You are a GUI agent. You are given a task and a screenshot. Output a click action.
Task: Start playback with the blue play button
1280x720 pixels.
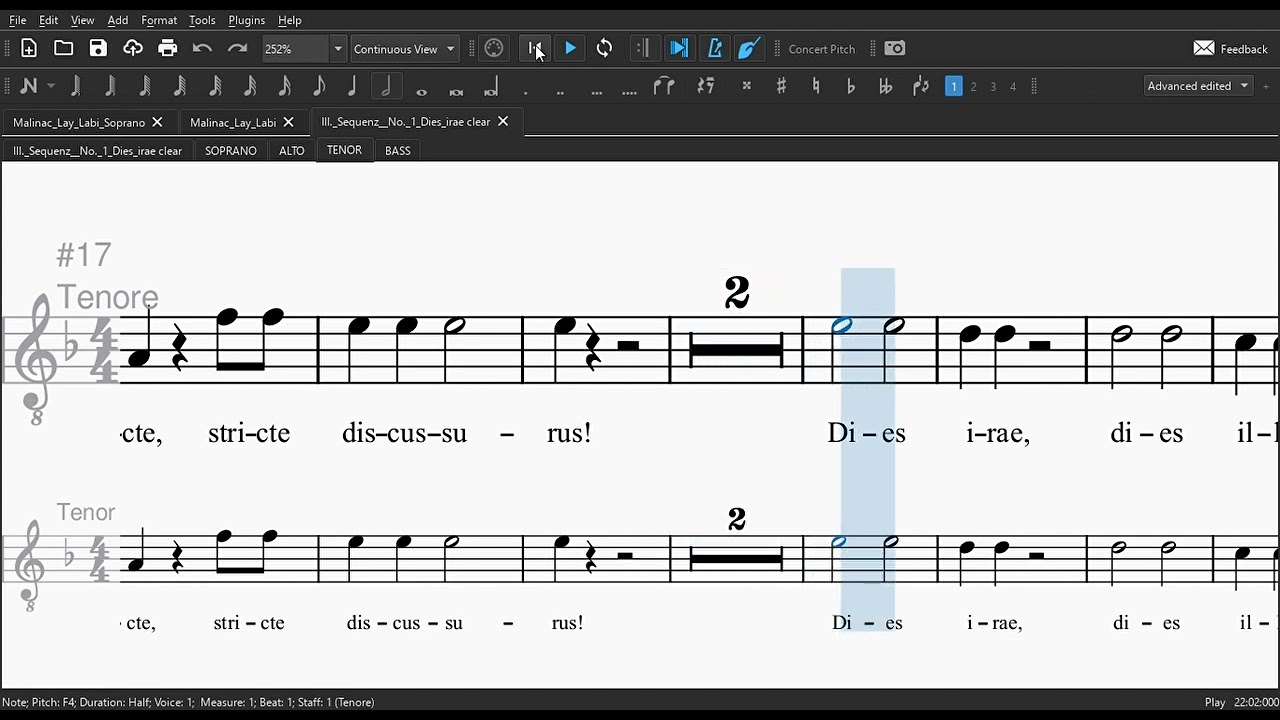tap(570, 48)
